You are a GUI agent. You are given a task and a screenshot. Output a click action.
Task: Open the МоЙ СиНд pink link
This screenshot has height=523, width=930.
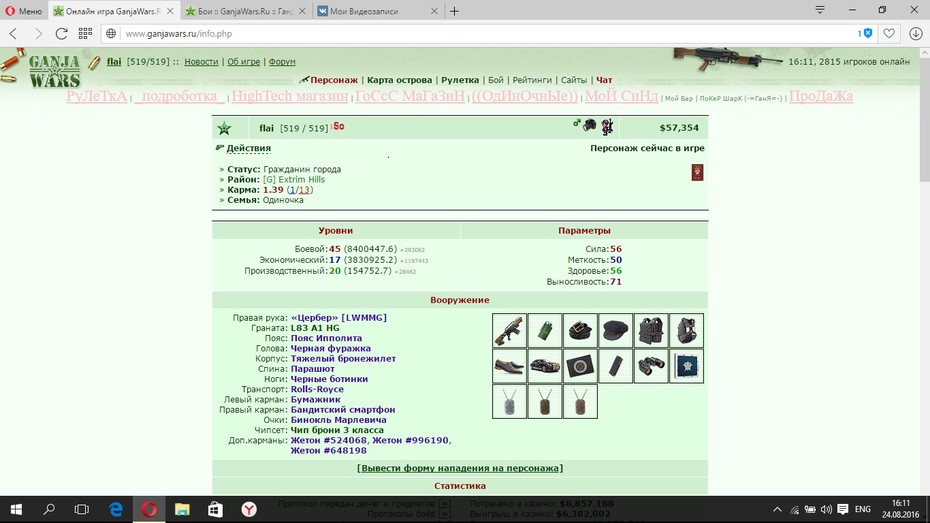[x=621, y=96]
